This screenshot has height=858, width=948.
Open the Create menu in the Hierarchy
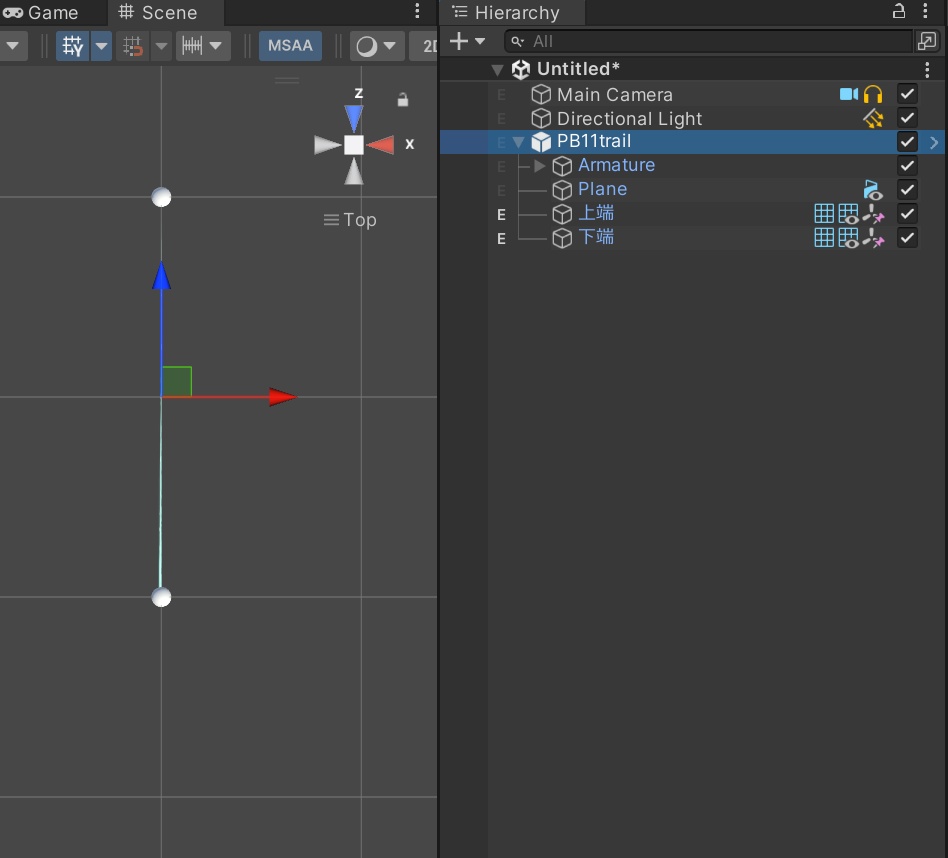[460, 41]
